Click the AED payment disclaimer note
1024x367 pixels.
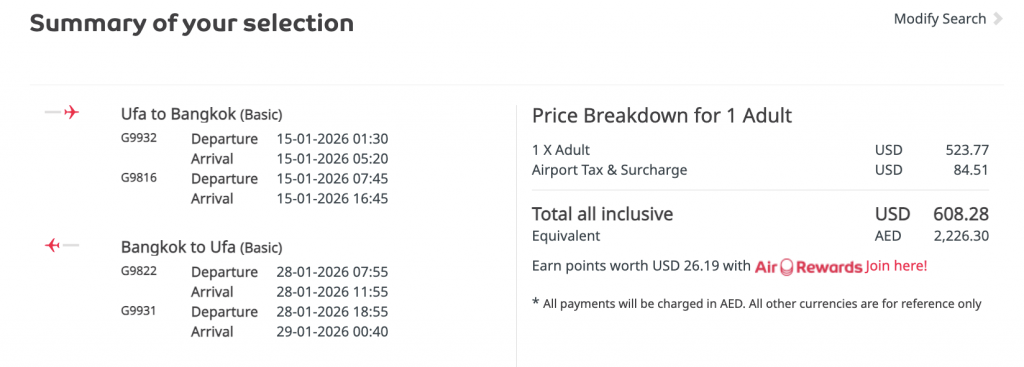pos(757,304)
